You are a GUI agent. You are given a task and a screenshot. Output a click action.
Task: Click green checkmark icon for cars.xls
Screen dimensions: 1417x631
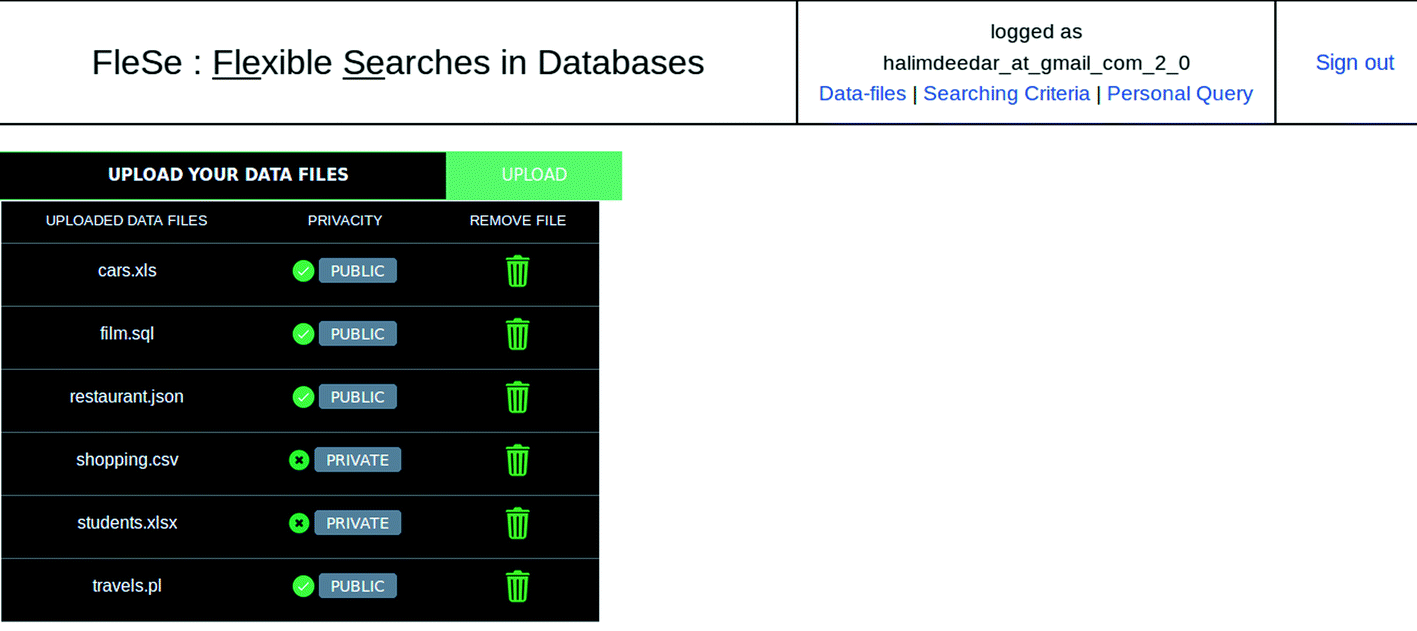303,271
